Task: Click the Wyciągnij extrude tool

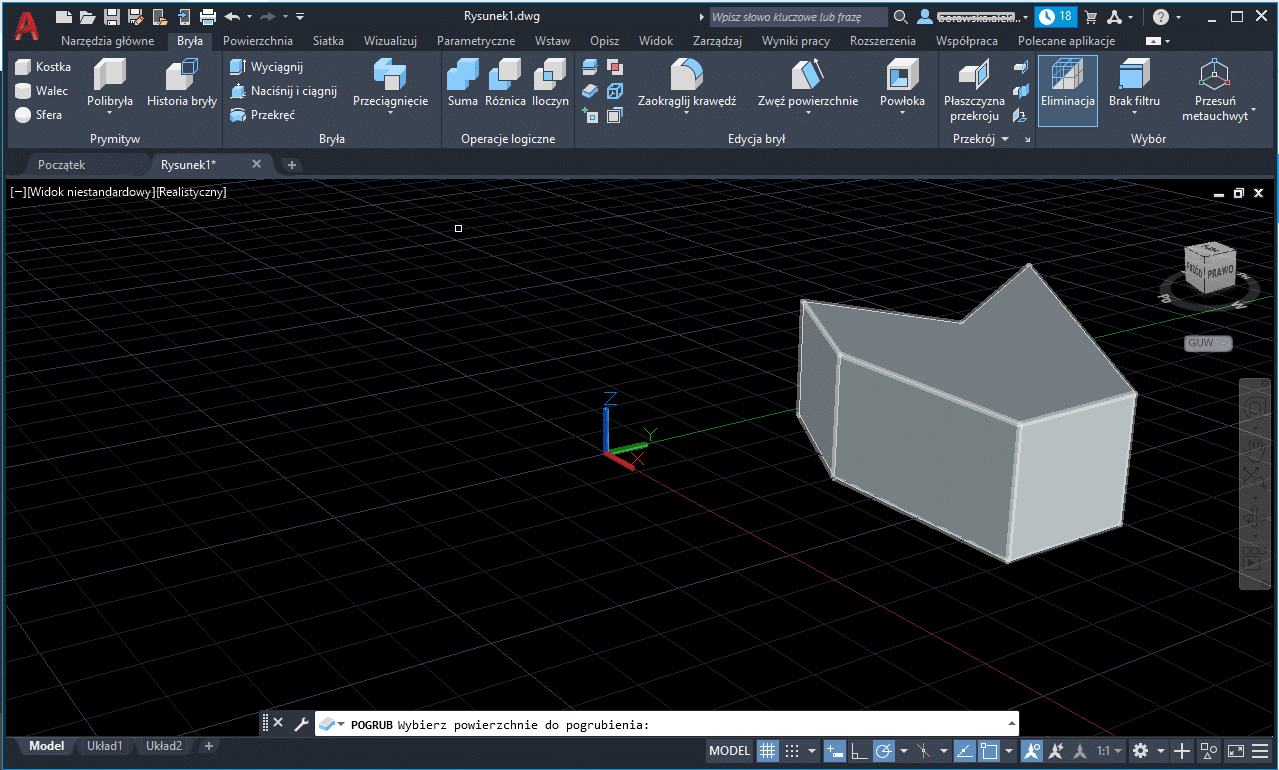Action: pyautogui.click(x=266, y=67)
